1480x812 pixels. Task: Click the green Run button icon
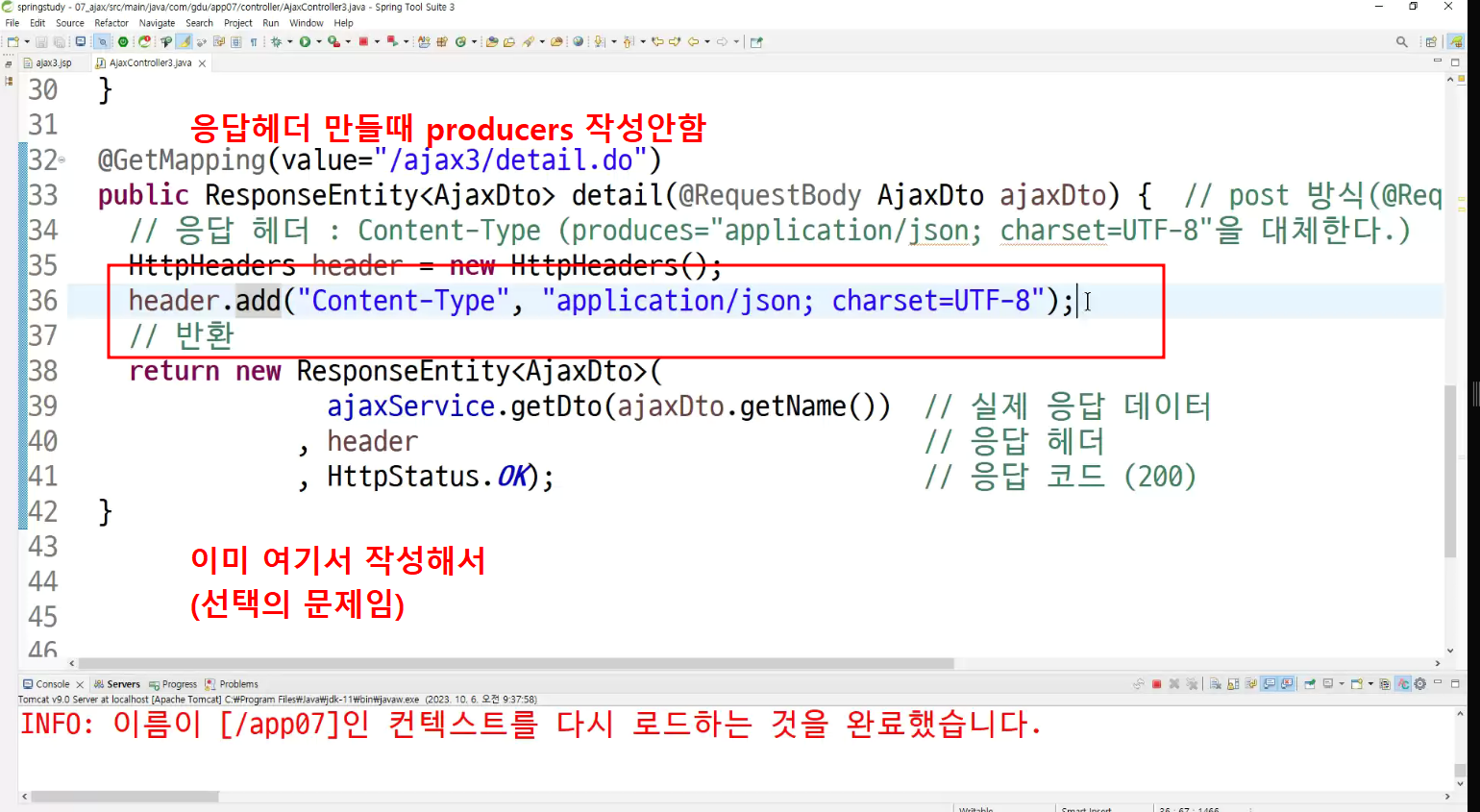click(305, 42)
